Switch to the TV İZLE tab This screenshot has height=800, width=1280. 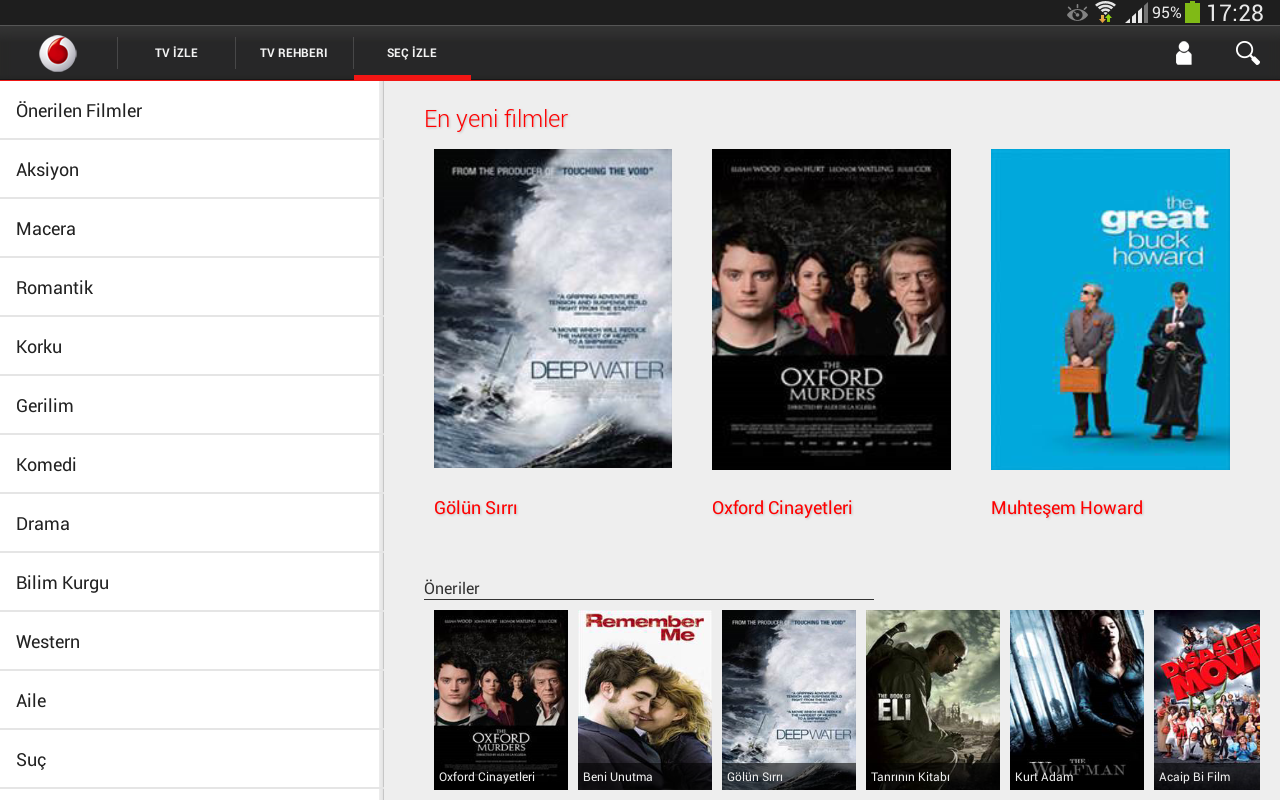tap(176, 53)
